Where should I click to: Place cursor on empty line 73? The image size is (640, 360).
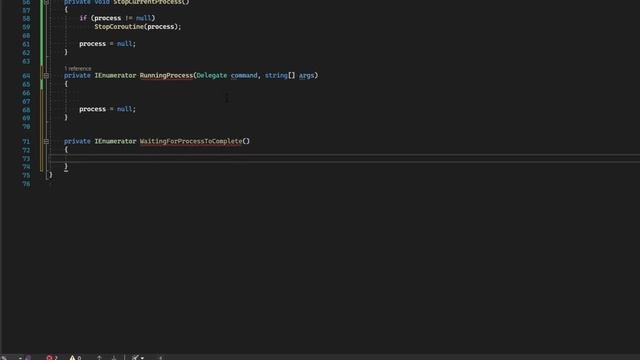coord(344,158)
